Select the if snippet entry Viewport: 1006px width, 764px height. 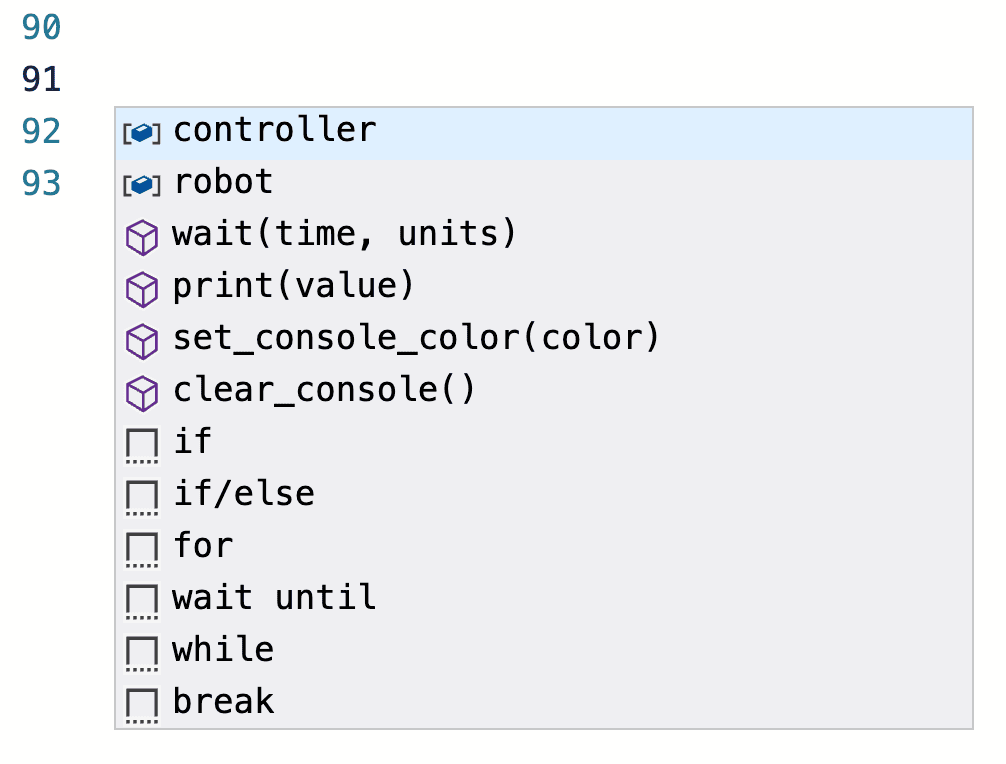(197, 441)
